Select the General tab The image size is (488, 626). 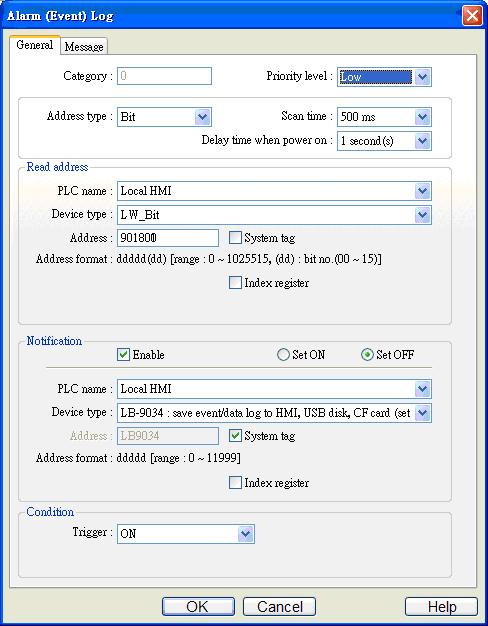(35, 45)
